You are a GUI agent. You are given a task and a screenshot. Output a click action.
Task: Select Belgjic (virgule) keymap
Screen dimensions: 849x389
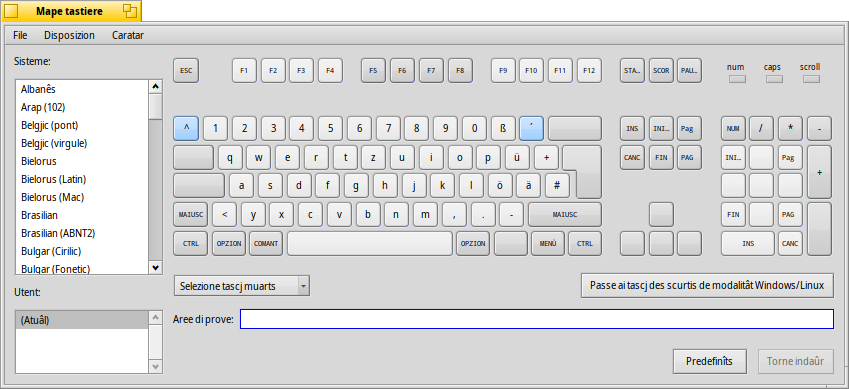coord(82,143)
